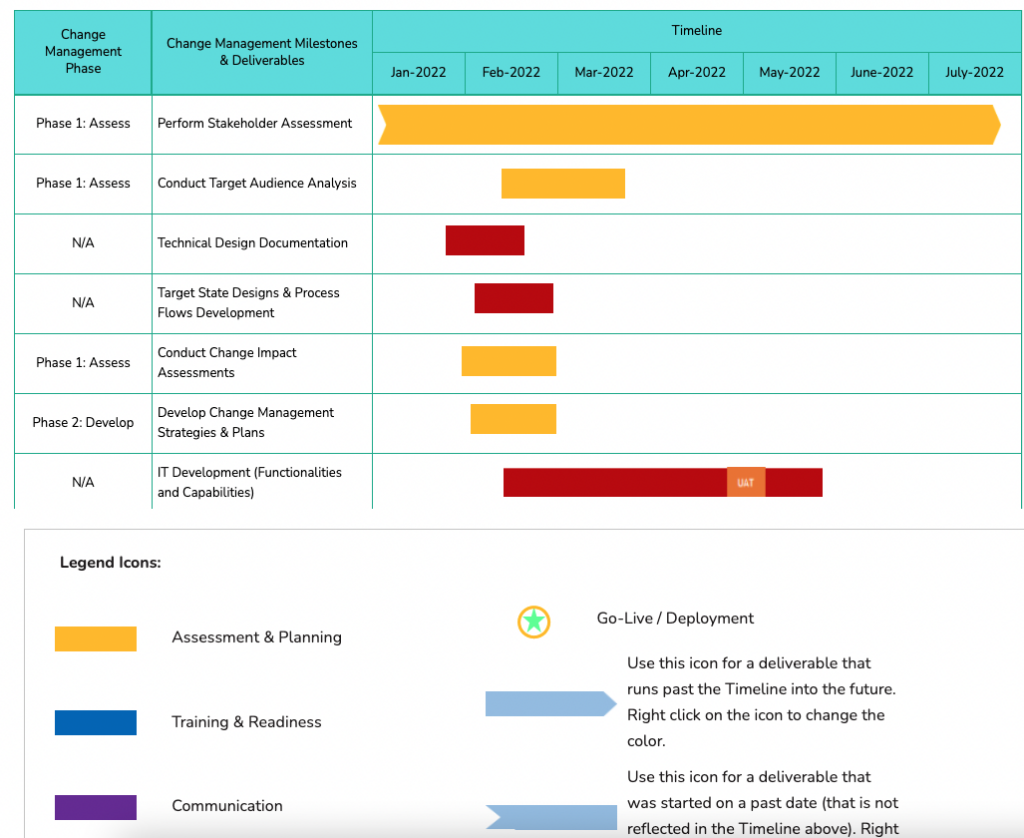Click the Timeline header title
The height and width of the screenshot is (838, 1024).
[697, 31]
